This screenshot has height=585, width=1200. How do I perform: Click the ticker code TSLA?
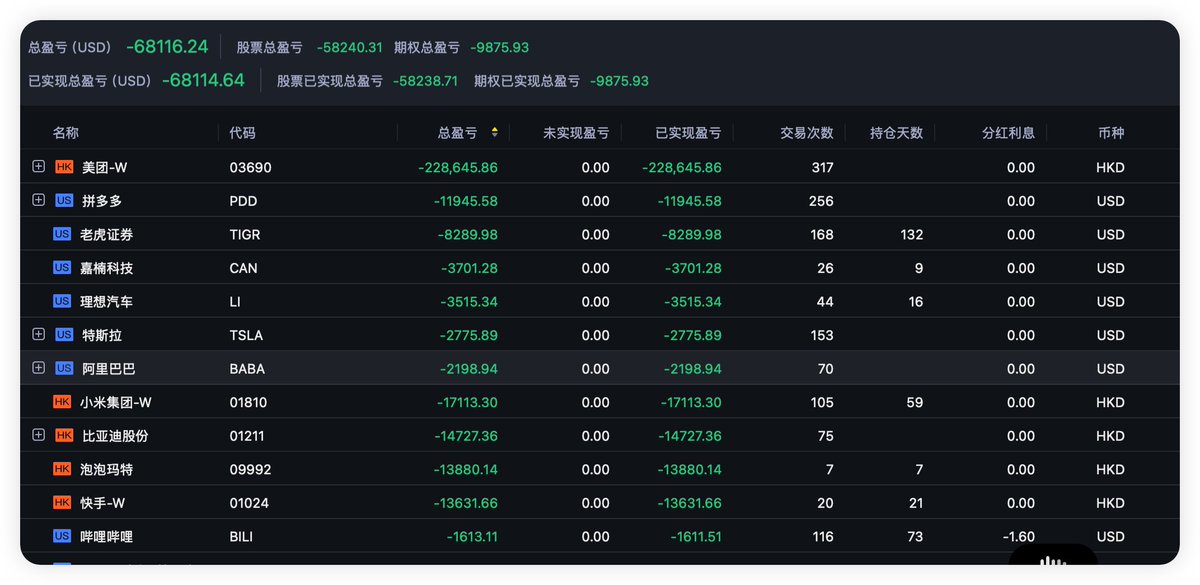246,335
